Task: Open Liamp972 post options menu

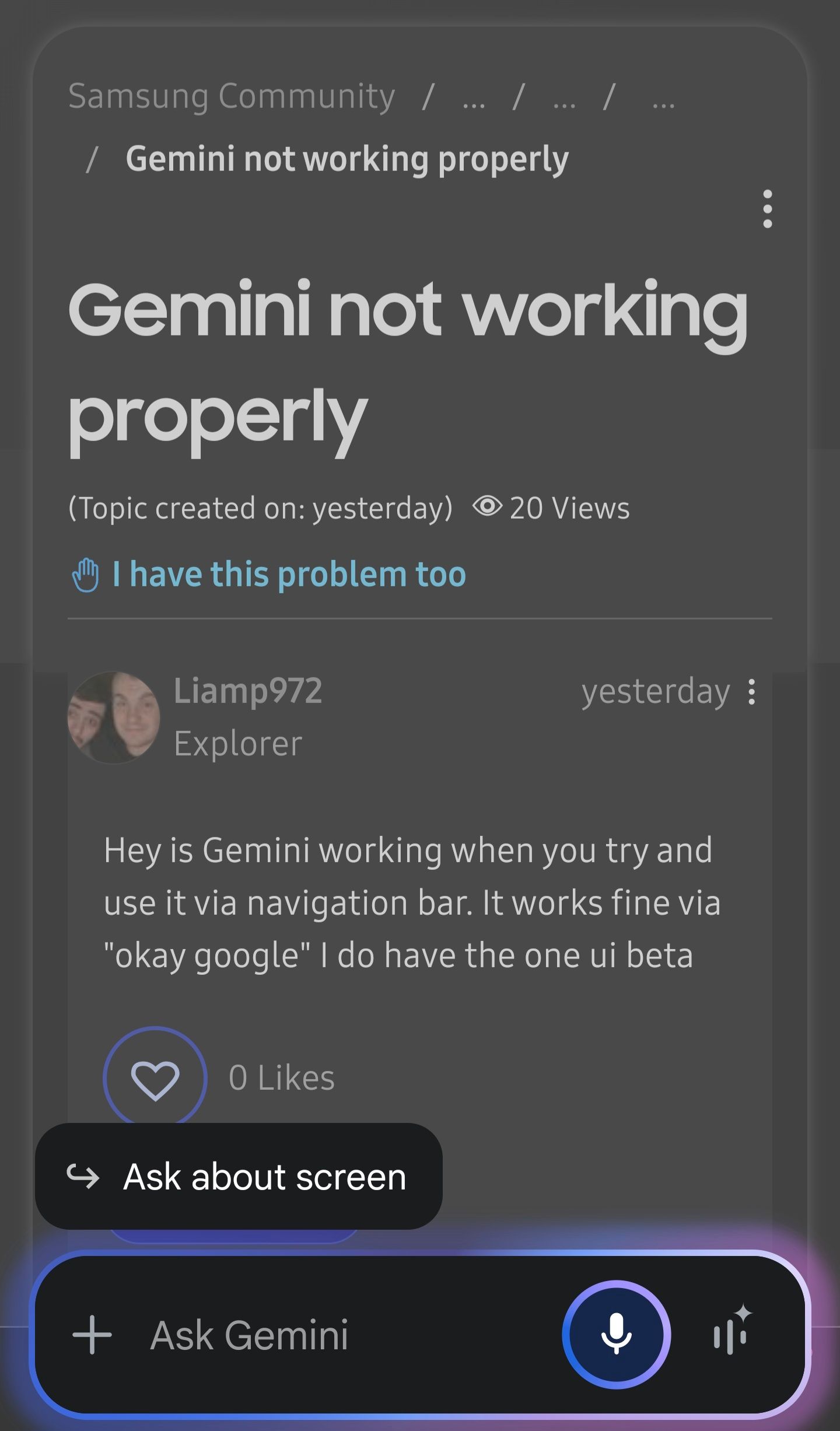Action: (752, 692)
